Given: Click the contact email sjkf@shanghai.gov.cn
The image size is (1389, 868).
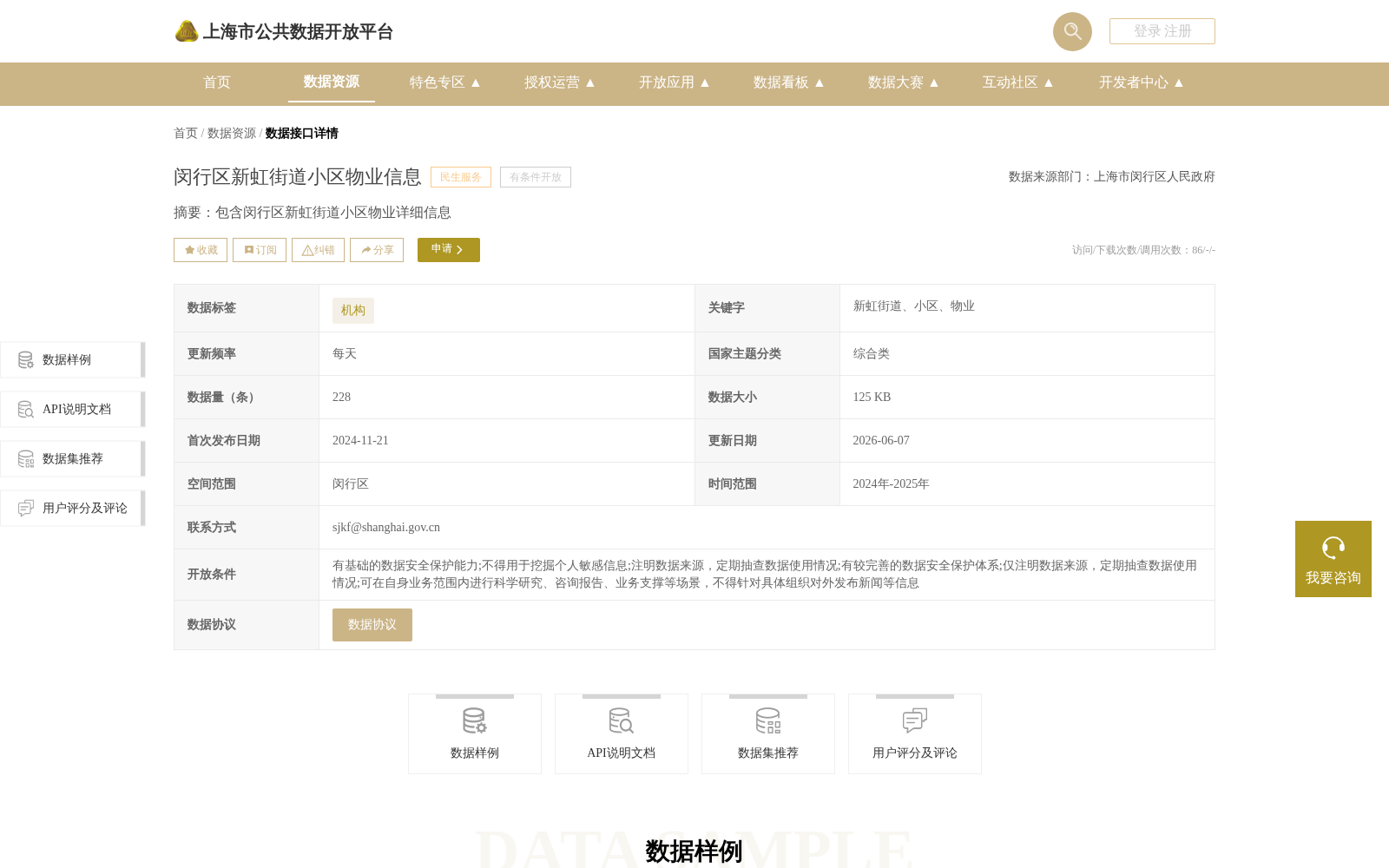Looking at the screenshot, I should tap(386, 528).
